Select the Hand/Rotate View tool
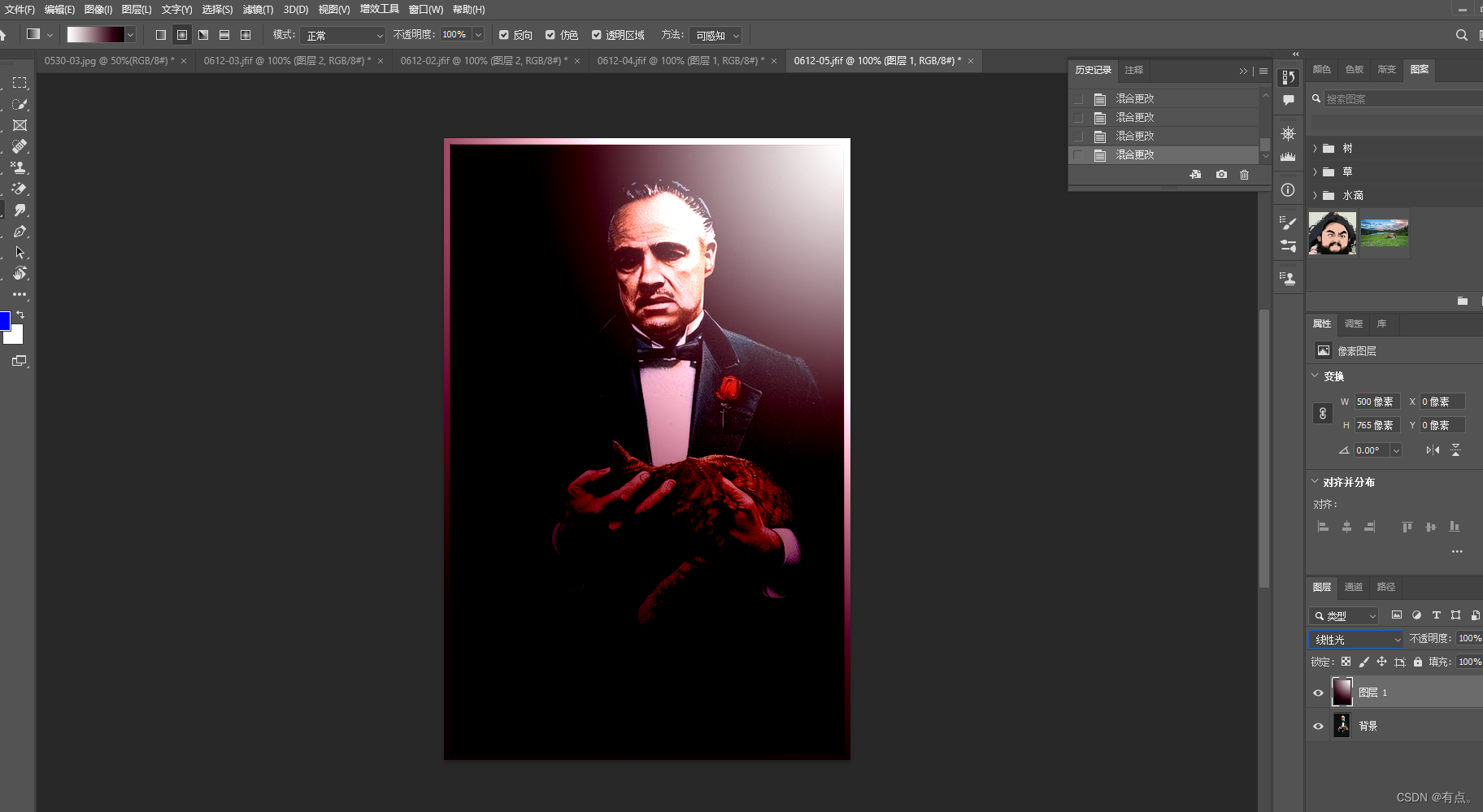Screen dimensions: 1483x812 coord(20,274)
